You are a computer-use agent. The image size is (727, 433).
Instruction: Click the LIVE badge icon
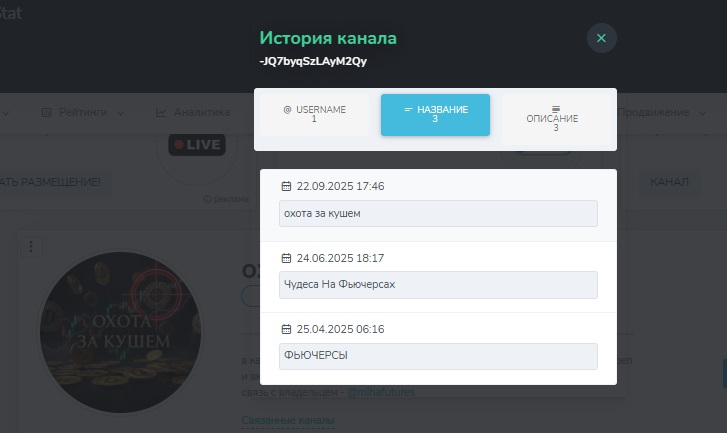(197, 145)
